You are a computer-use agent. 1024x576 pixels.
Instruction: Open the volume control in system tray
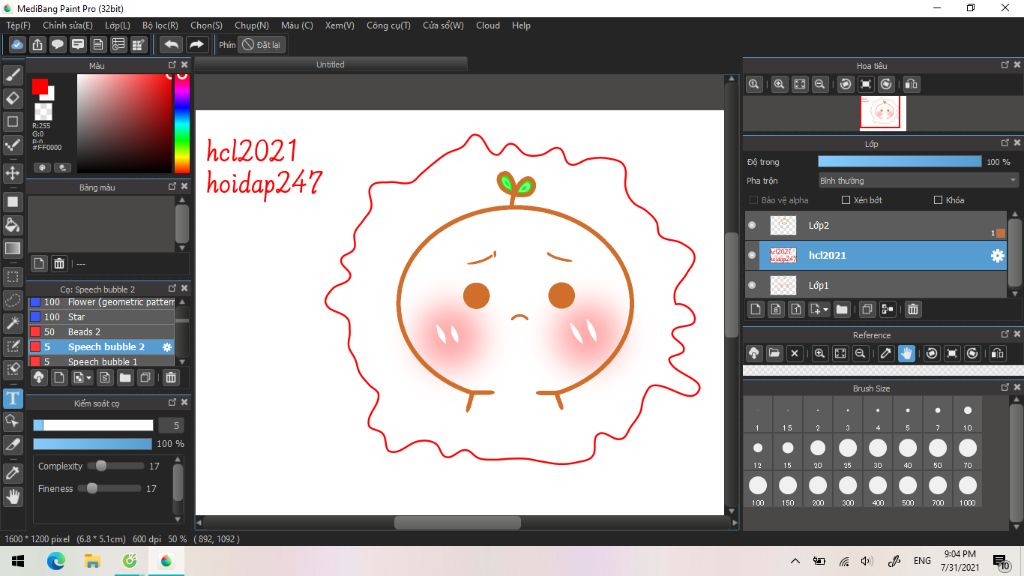point(867,560)
